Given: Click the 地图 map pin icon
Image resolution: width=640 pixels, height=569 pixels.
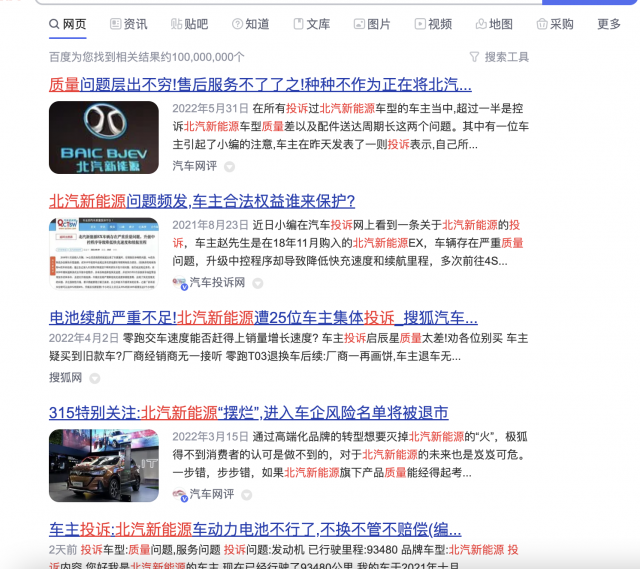Looking at the screenshot, I should point(481,24).
